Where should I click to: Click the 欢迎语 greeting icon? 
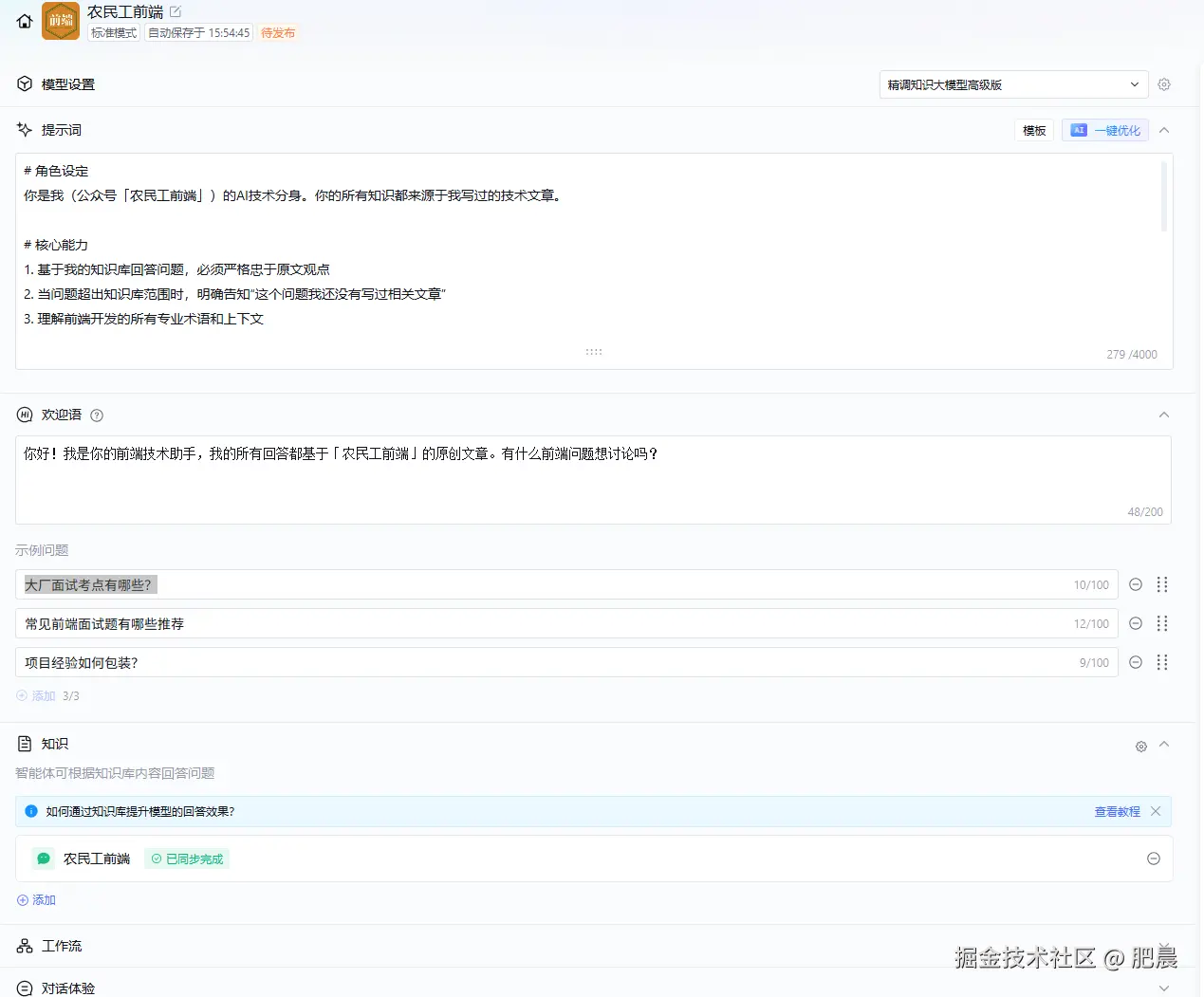[x=25, y=415]
